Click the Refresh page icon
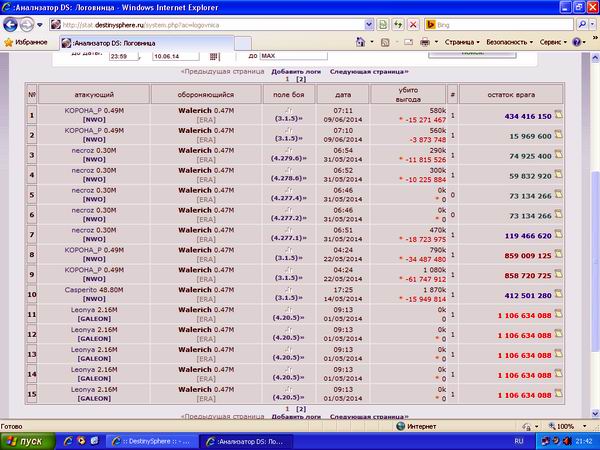Image resolution: width=600 pixels, height=450 pixels. click(398, 25)
